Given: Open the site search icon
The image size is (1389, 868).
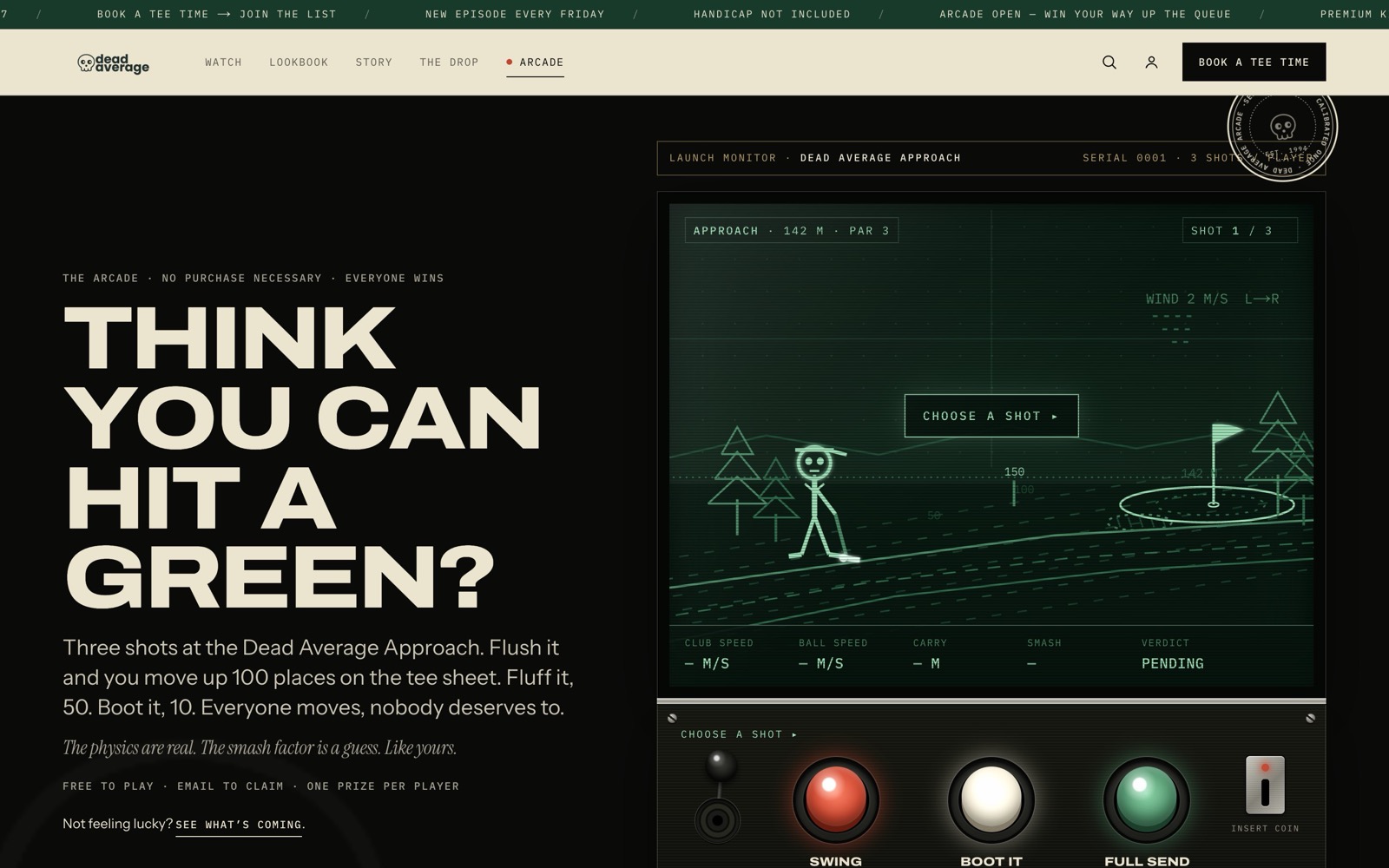Looking at the screenshot, I should pos(1109,62).
